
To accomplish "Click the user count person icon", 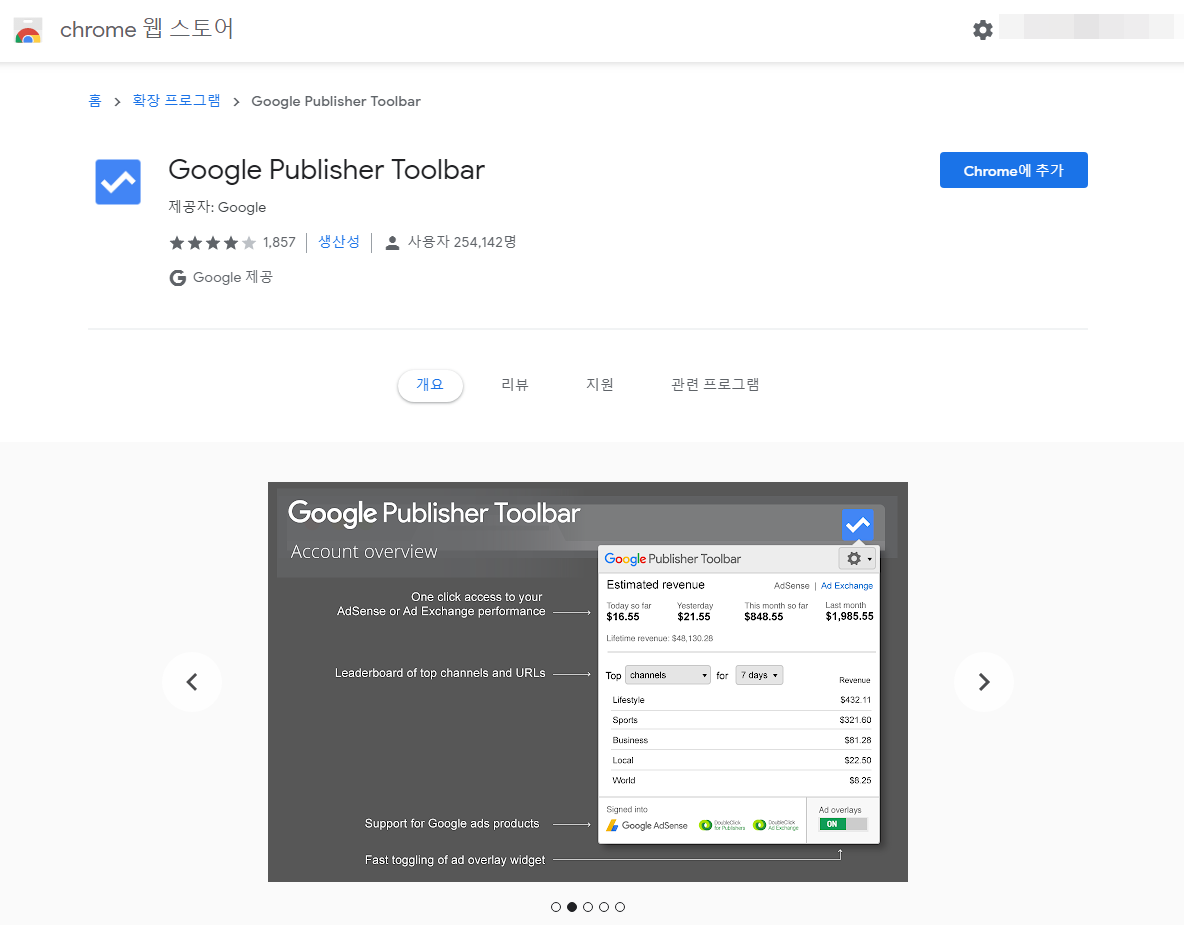I will pyautogui.click(x=392, y=243).
